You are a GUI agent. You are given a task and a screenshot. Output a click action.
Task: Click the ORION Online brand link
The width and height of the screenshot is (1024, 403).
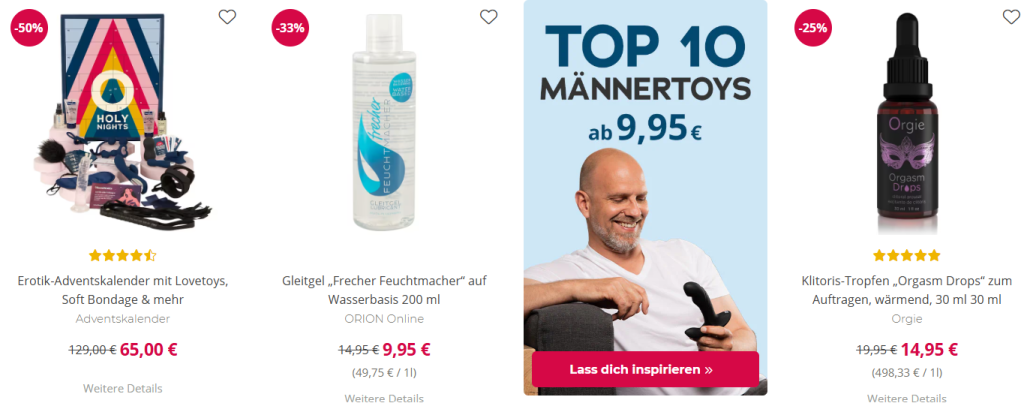(x=384, y=319)
